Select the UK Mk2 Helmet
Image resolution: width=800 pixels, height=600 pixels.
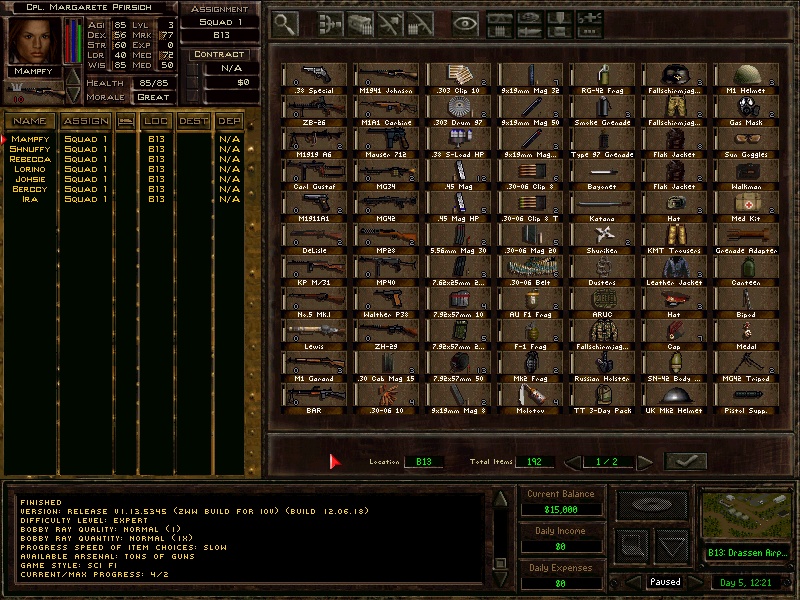pyautogui.click(x=674, y=399)
